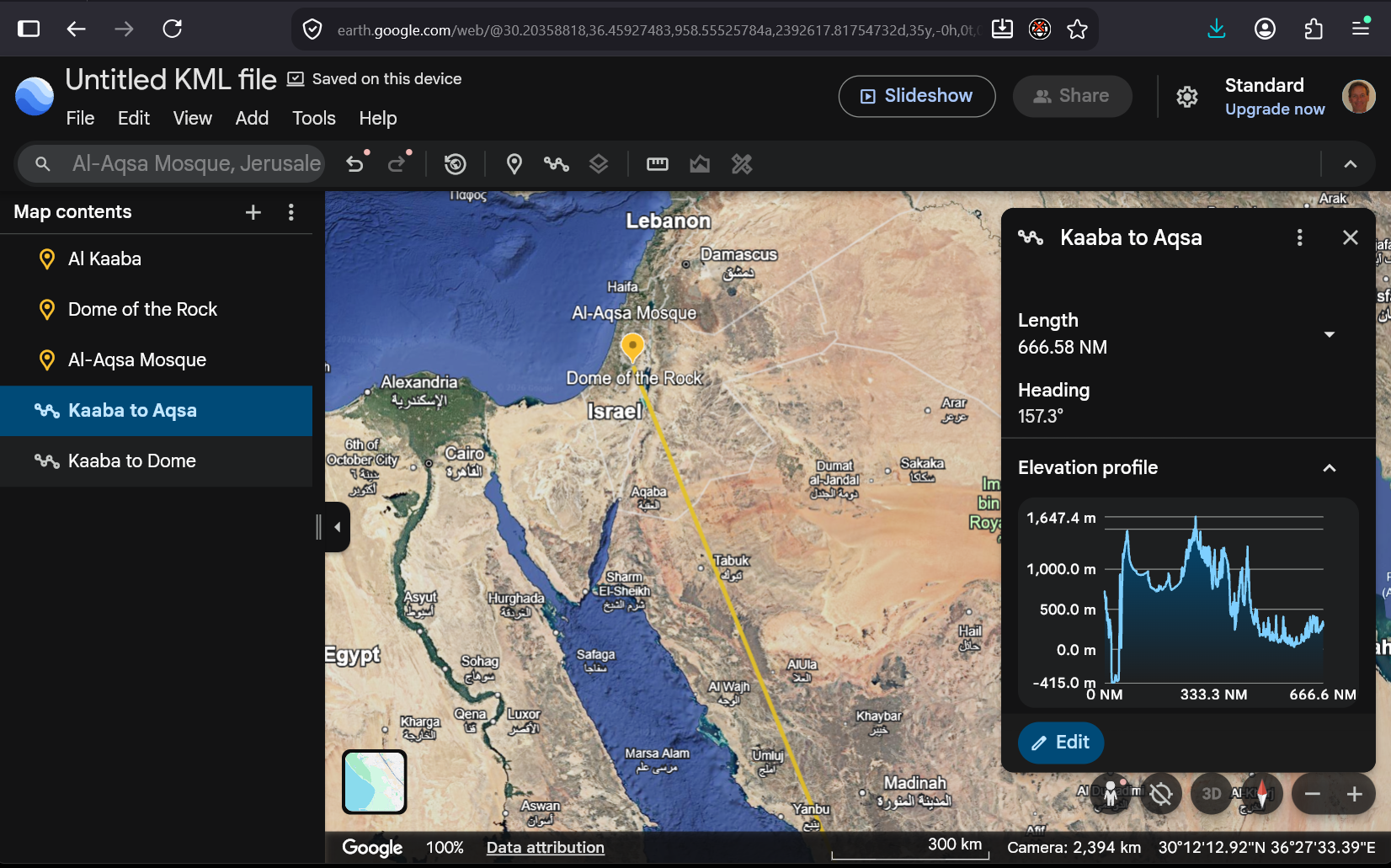Open the Tools menu
Screen dimensions: 1391x868
coord(314,119)
